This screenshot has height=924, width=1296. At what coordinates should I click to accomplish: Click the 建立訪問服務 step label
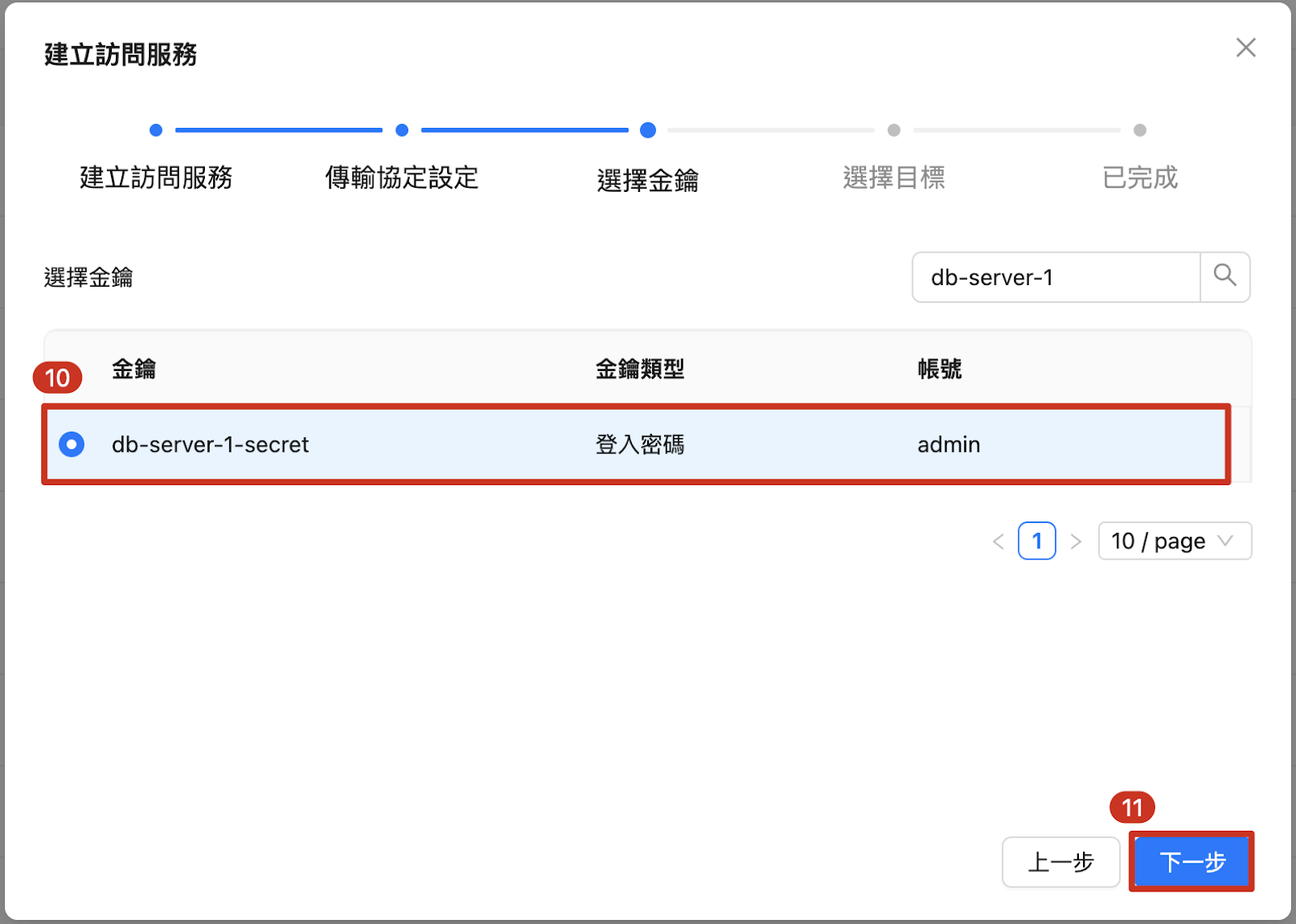coord(156,177)
